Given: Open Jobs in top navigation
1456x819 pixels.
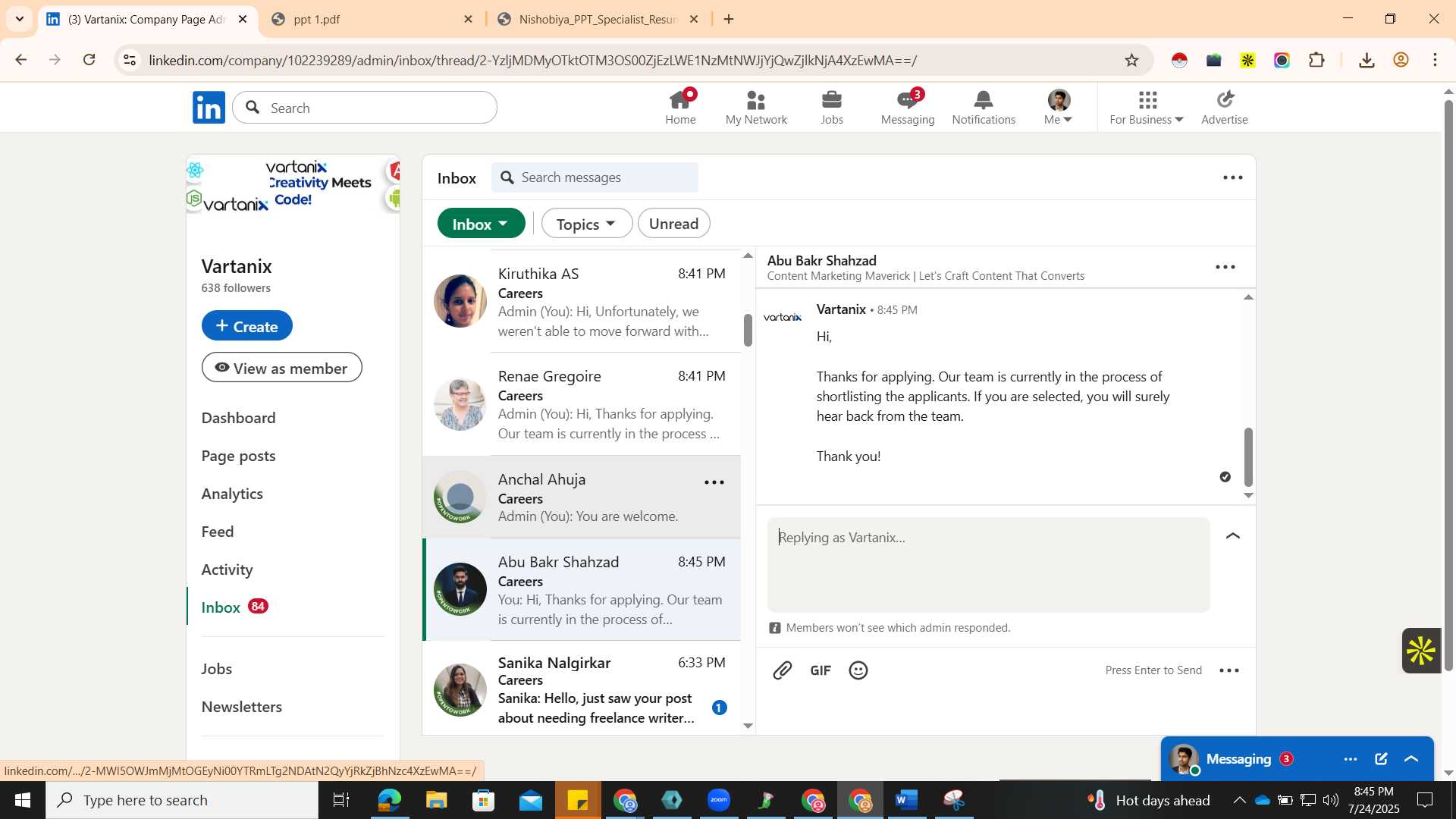Looking at the screenshot, I should click(x=832, y=107).
